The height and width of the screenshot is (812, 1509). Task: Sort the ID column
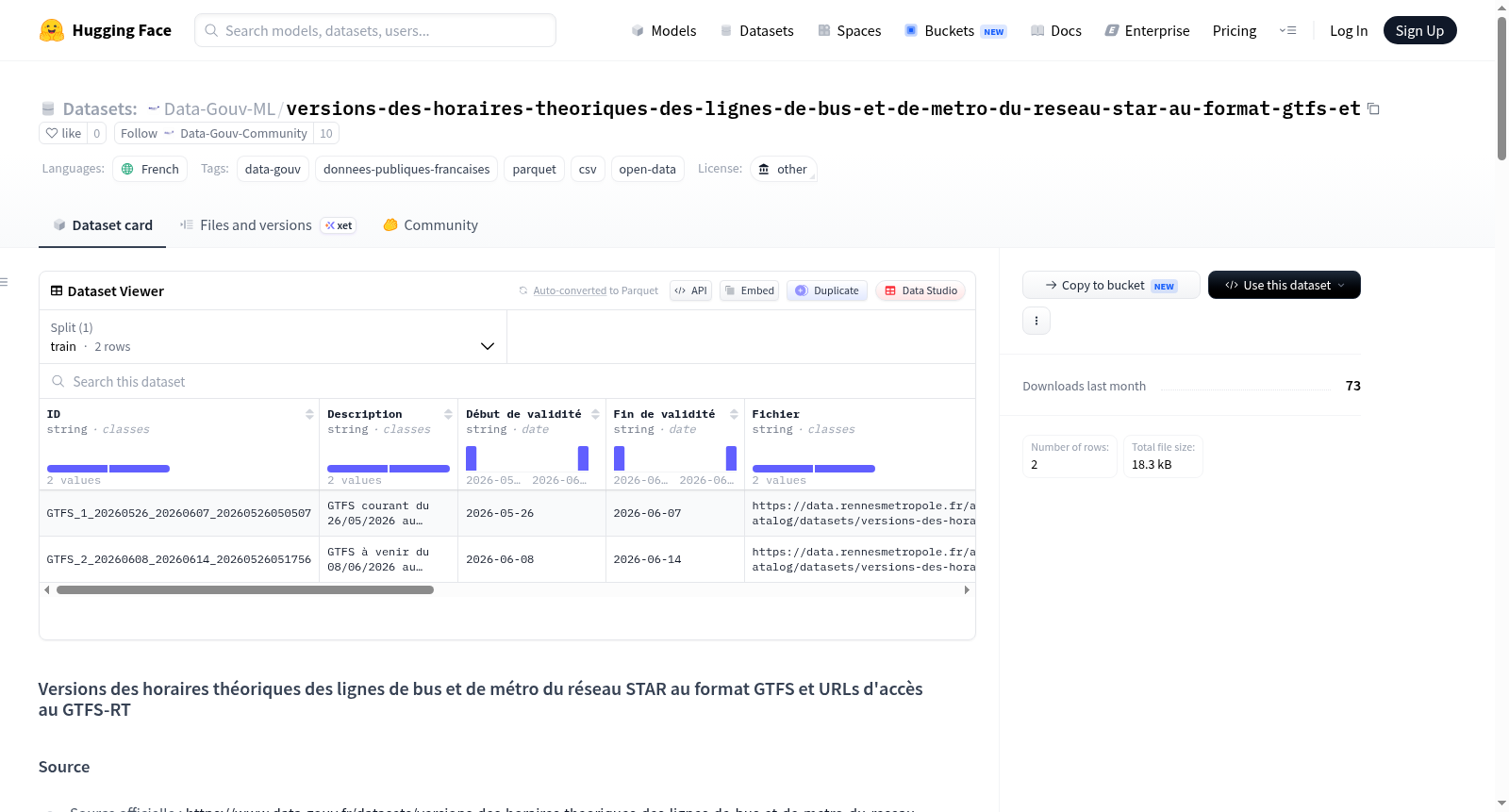309,414
